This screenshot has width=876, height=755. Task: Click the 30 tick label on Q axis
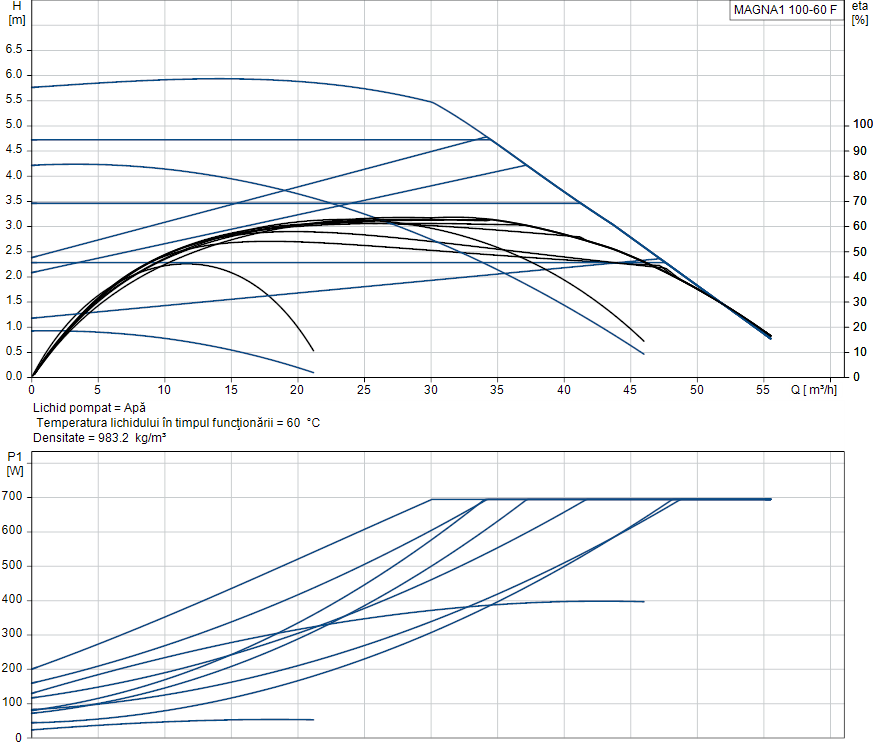[x=430, y=389]
